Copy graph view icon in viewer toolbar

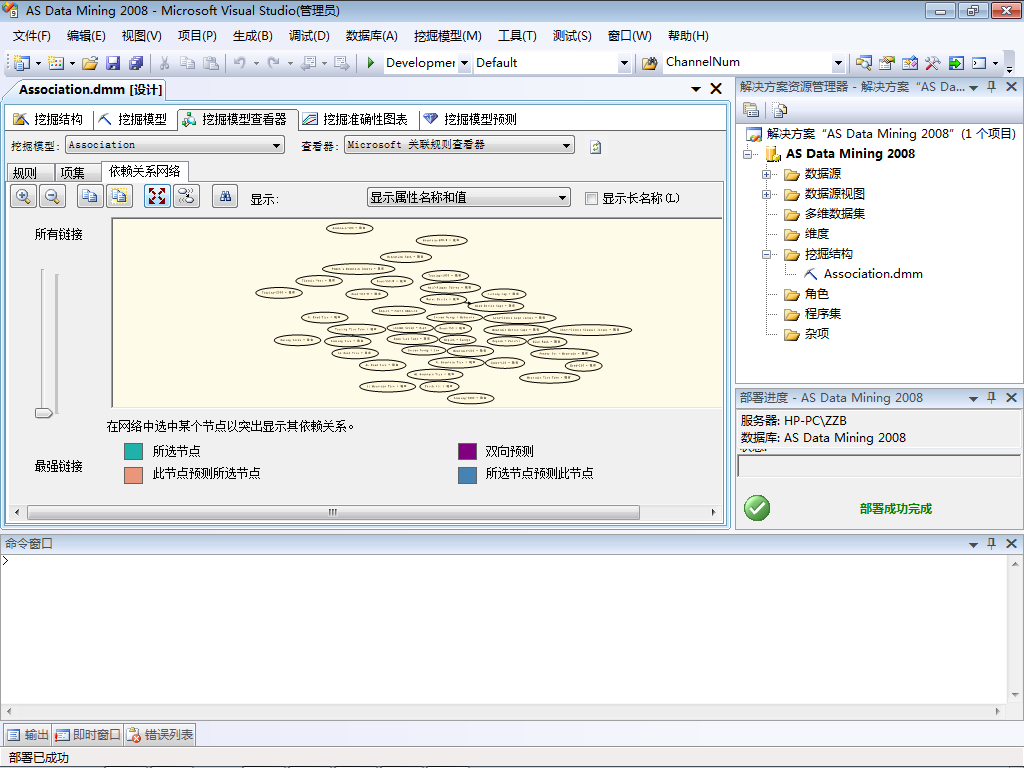(x=90, y=197)
